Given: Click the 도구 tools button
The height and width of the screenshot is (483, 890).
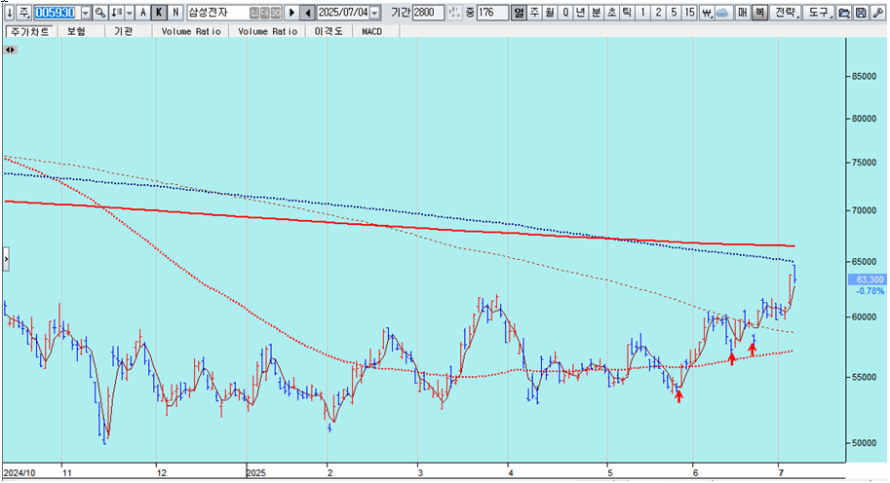Looking at the screenshot, I should click(819, 13).
